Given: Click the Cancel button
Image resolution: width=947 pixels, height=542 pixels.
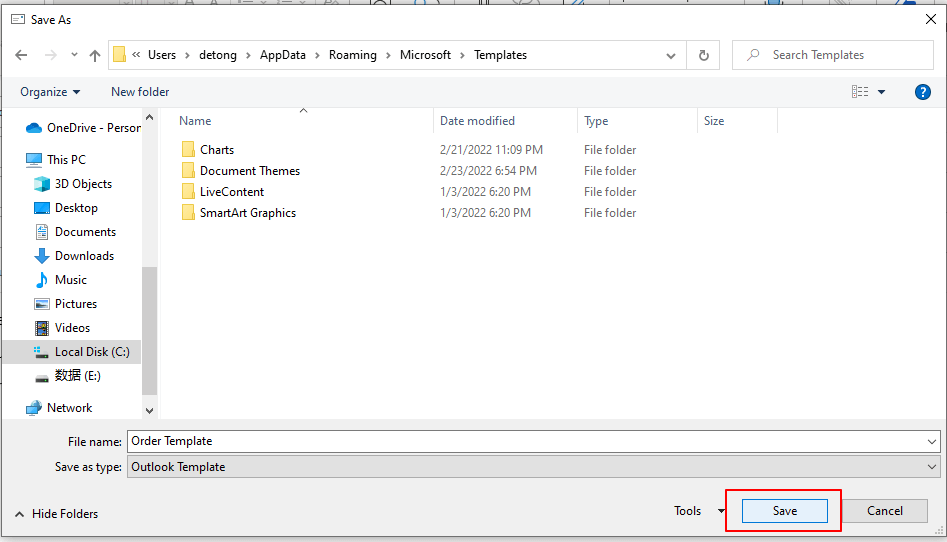Looking at the screenshot, I should 885,511.
